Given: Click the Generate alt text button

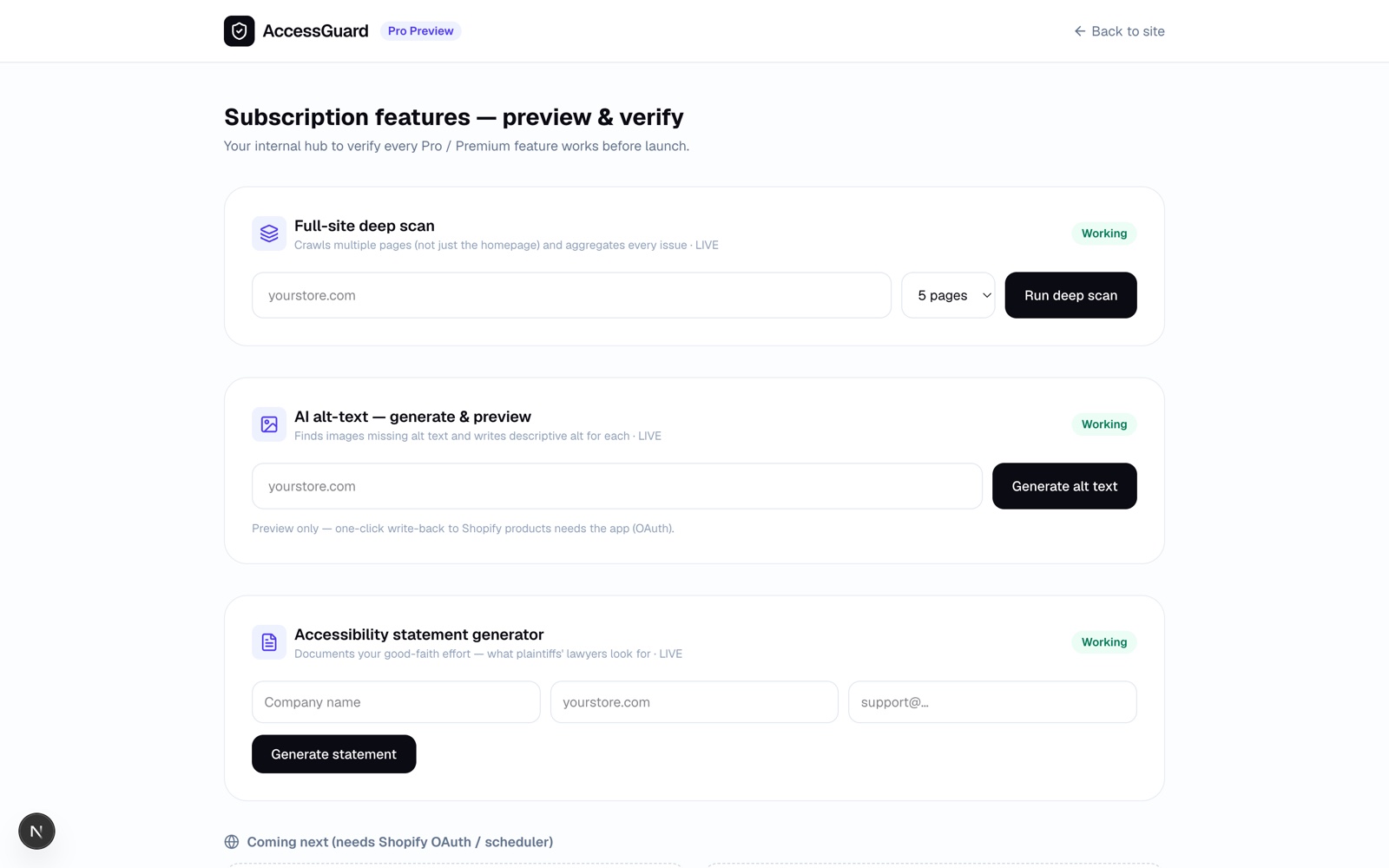Looking at the screenshot, I should coord(1064,486).
